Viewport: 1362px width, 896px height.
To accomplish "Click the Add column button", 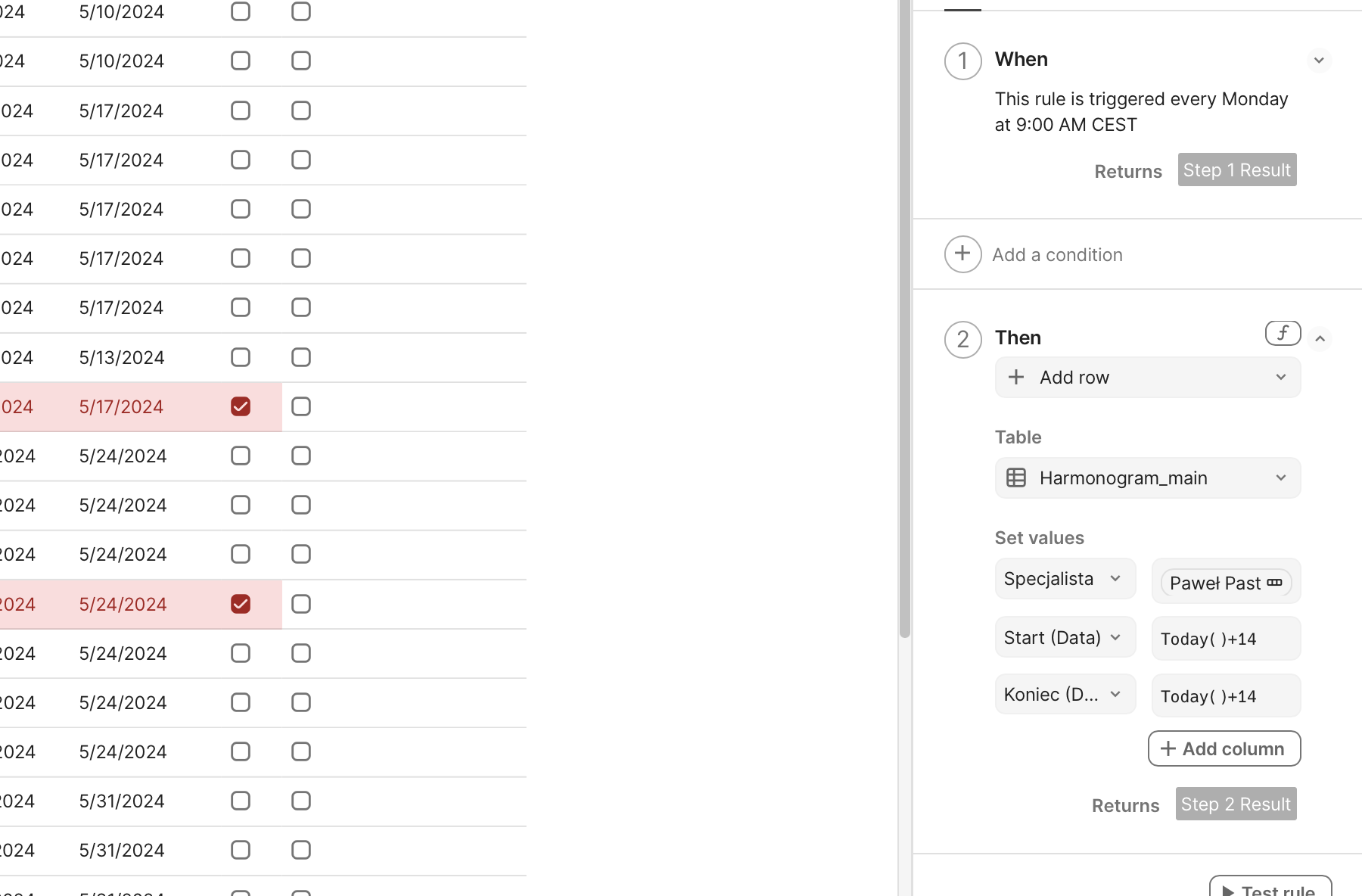I will pos(1224,748).
